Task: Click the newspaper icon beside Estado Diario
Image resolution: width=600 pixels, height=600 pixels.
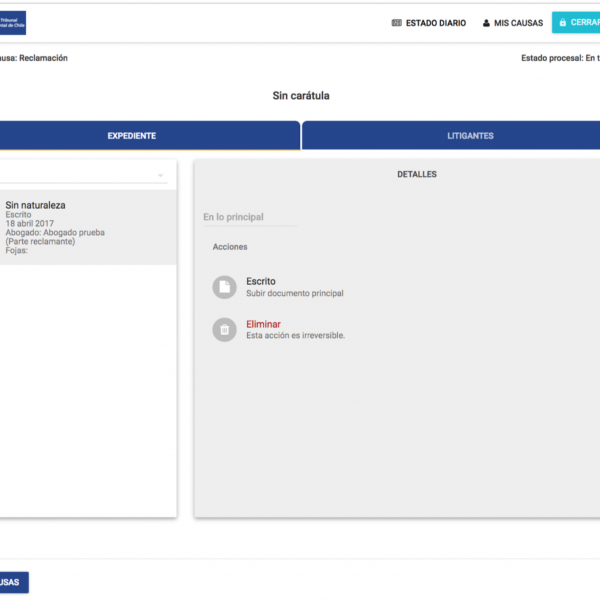Action: [397, 23]
